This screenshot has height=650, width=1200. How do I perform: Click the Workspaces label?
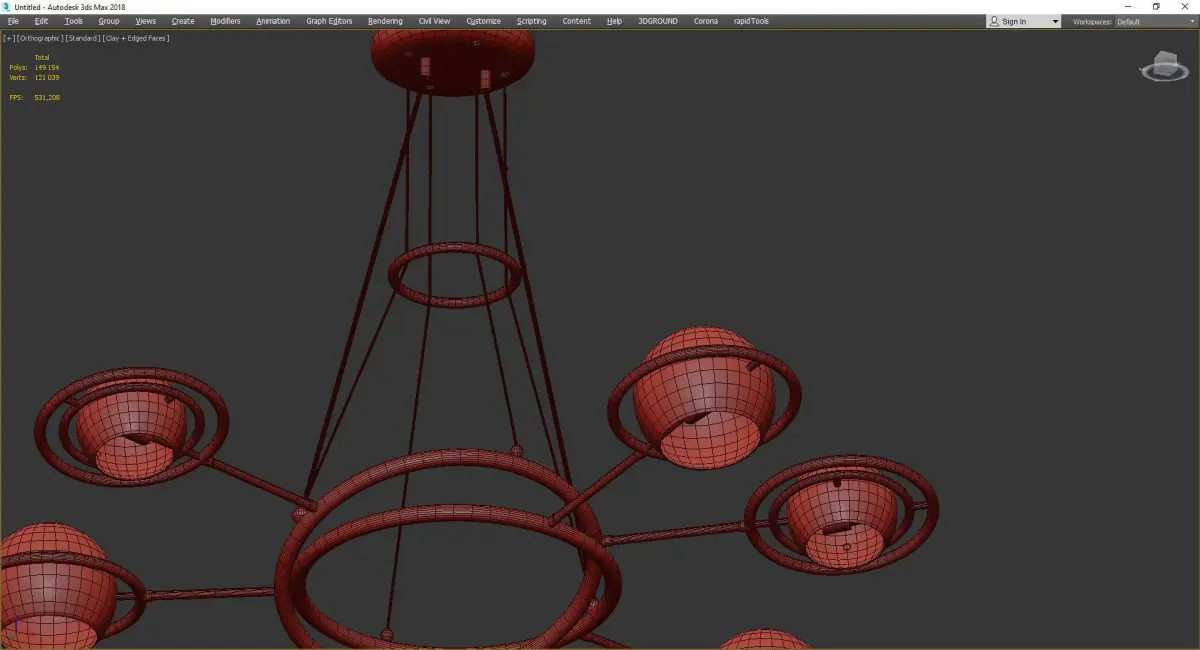[1092, 21]
